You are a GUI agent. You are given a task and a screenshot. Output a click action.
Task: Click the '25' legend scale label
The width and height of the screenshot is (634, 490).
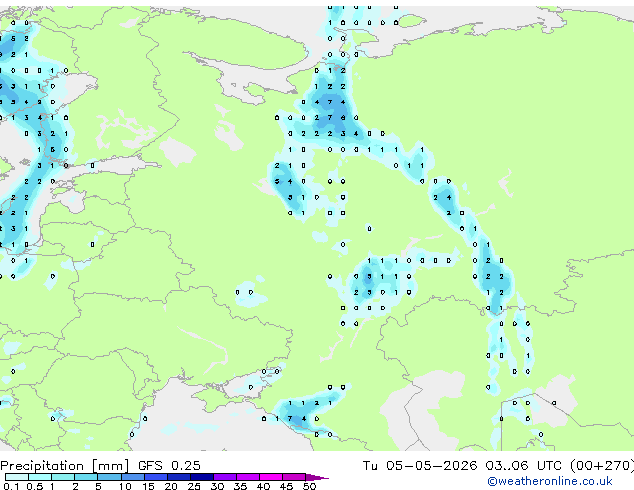tap(194, 486)
